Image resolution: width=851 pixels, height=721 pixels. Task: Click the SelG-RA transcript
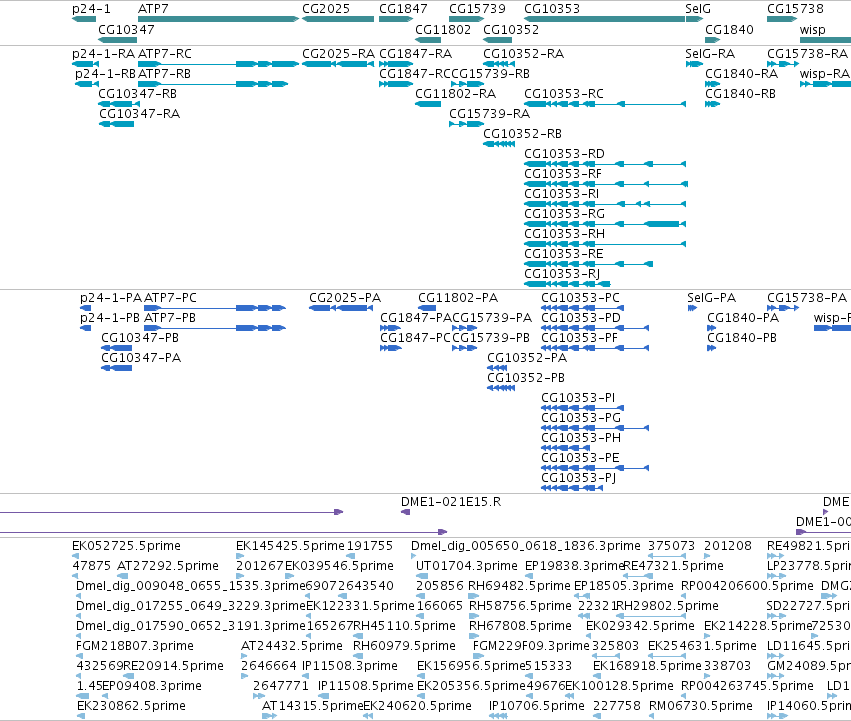tap(694, 64)
